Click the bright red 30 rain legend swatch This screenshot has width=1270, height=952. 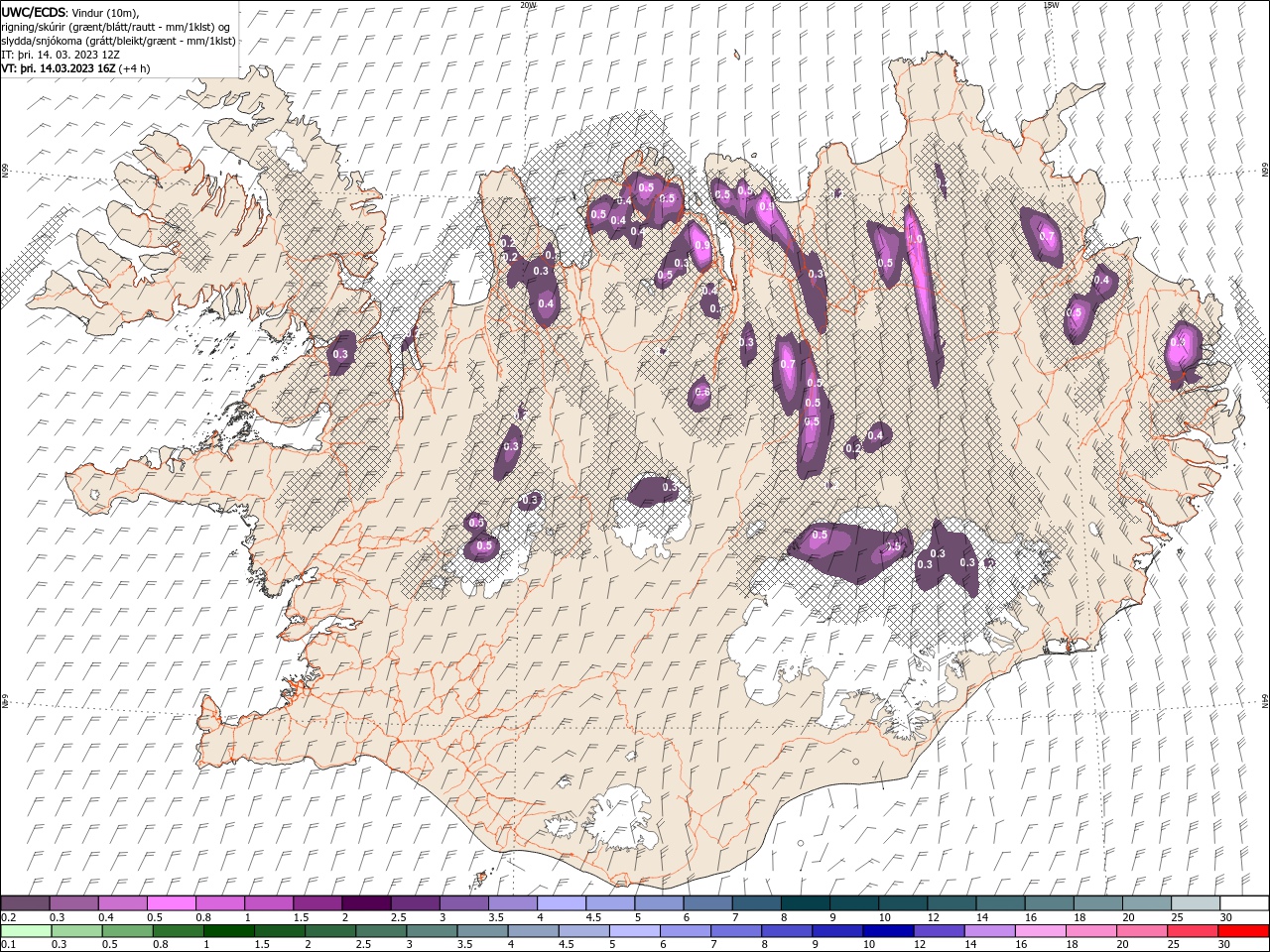click(x=1244, y=931)
